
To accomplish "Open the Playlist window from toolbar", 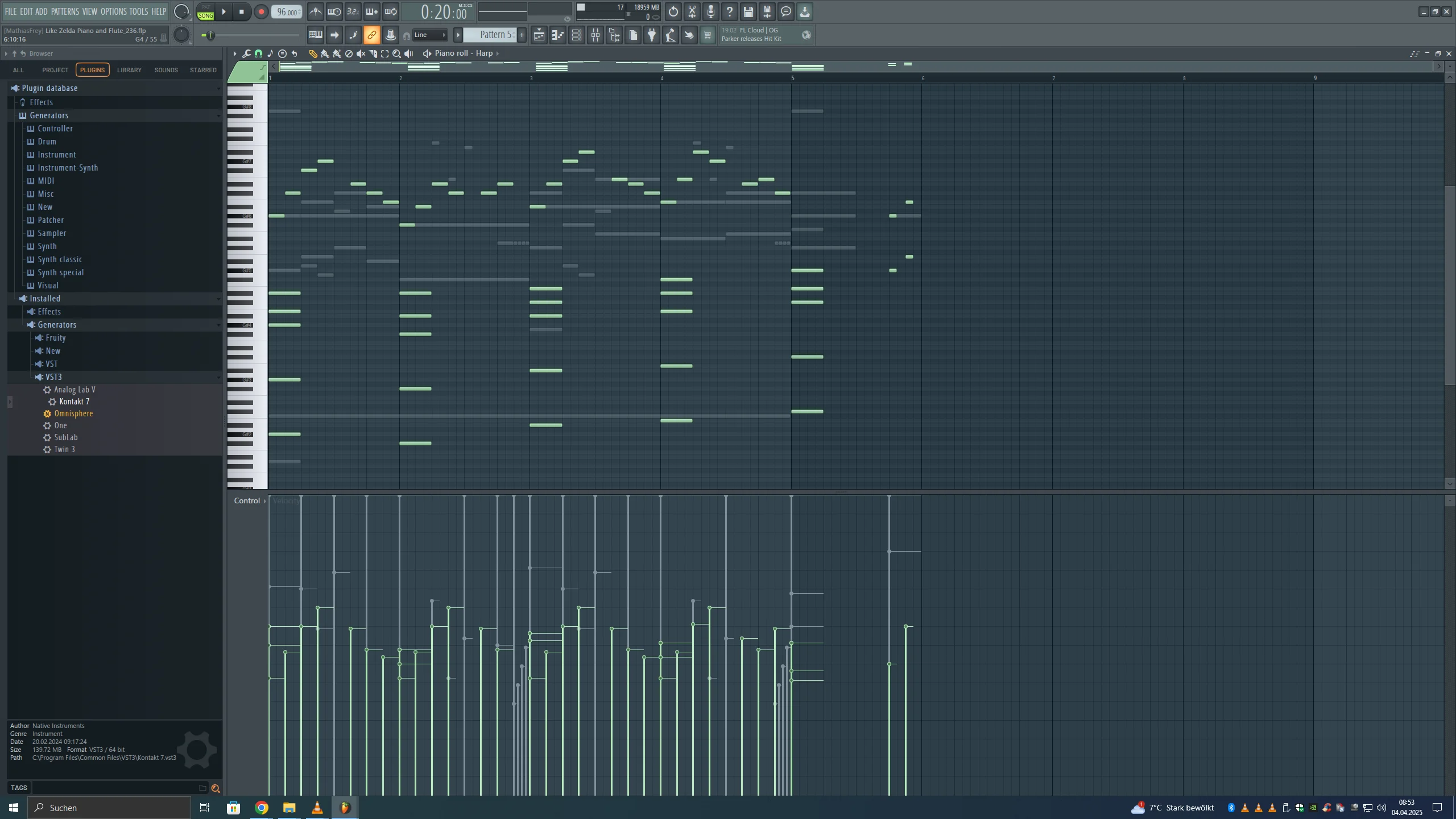I will (539, 35).
